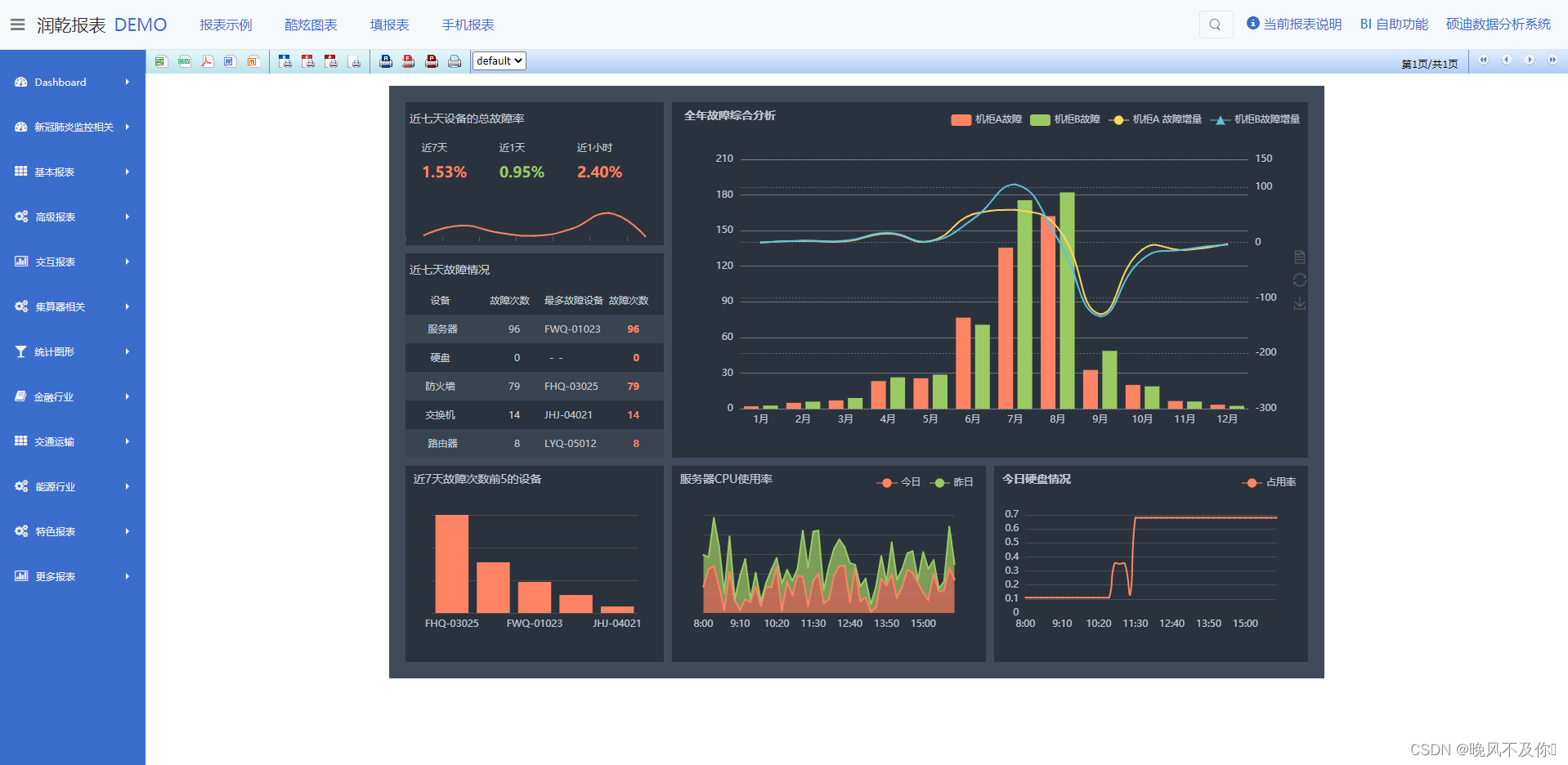The width and height of the screenshot is (1568, 765).
Task: Toggle 昨日 series in CPU chart
Action: coord(952,482)
